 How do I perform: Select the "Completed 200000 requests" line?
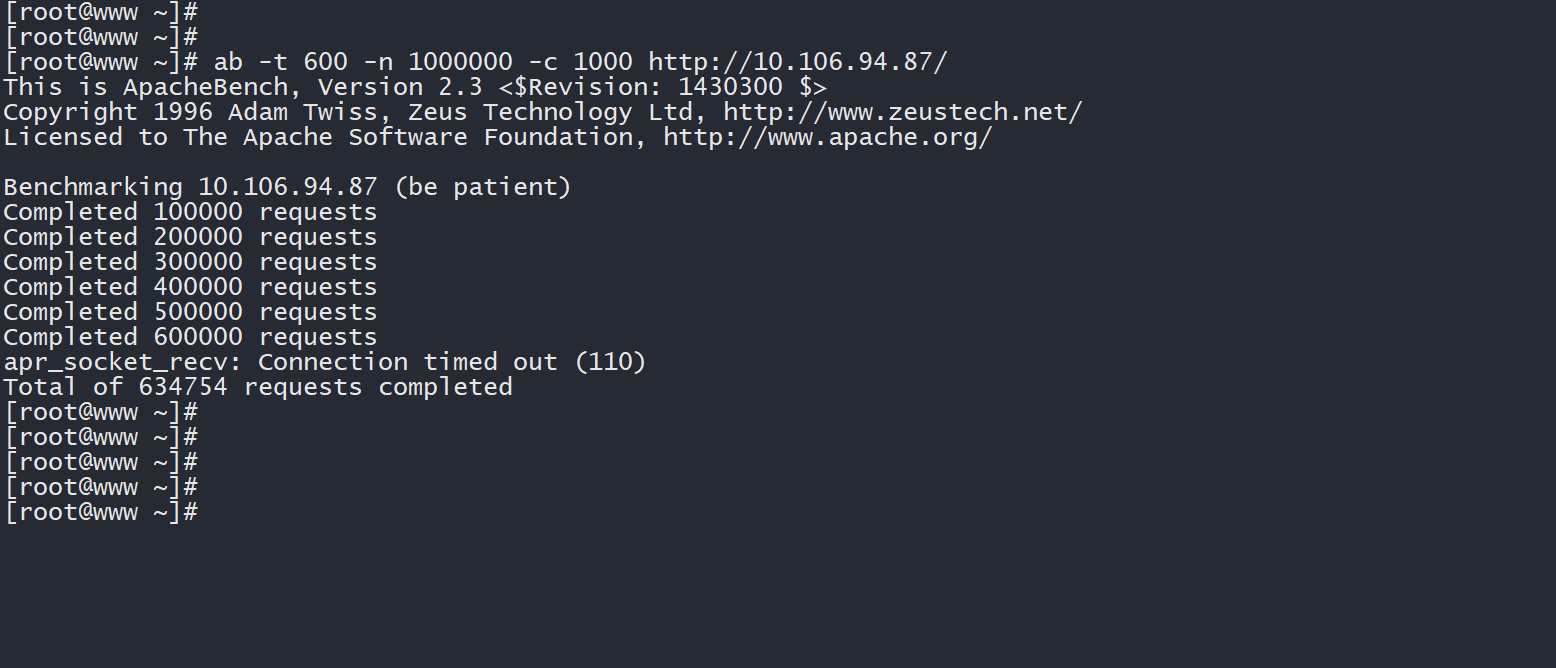[190, 237]
